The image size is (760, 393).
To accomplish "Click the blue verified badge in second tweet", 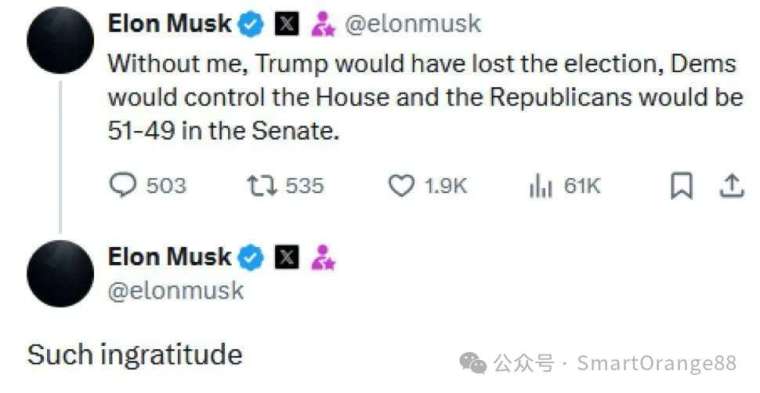I will pos(251,257).
